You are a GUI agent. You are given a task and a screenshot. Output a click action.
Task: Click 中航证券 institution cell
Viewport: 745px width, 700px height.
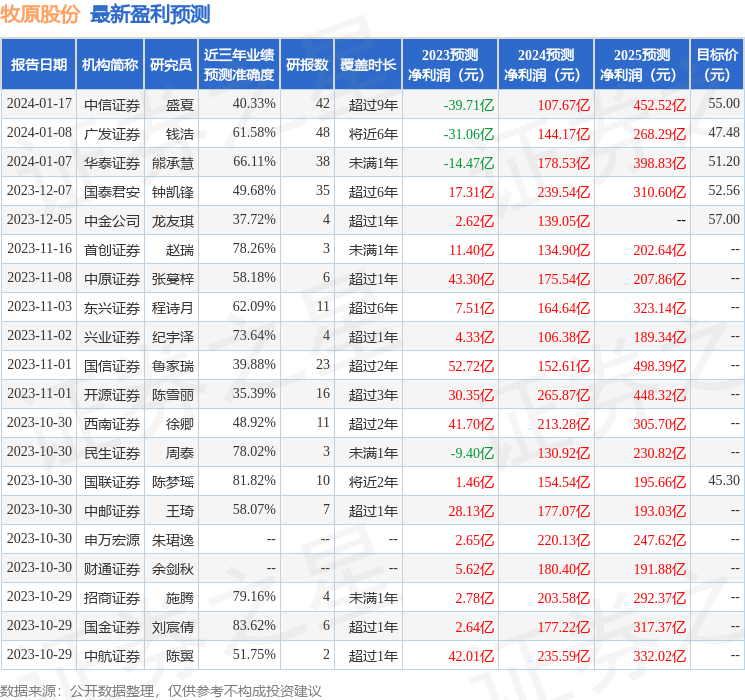pyautogui.click(x=112, y=656)
